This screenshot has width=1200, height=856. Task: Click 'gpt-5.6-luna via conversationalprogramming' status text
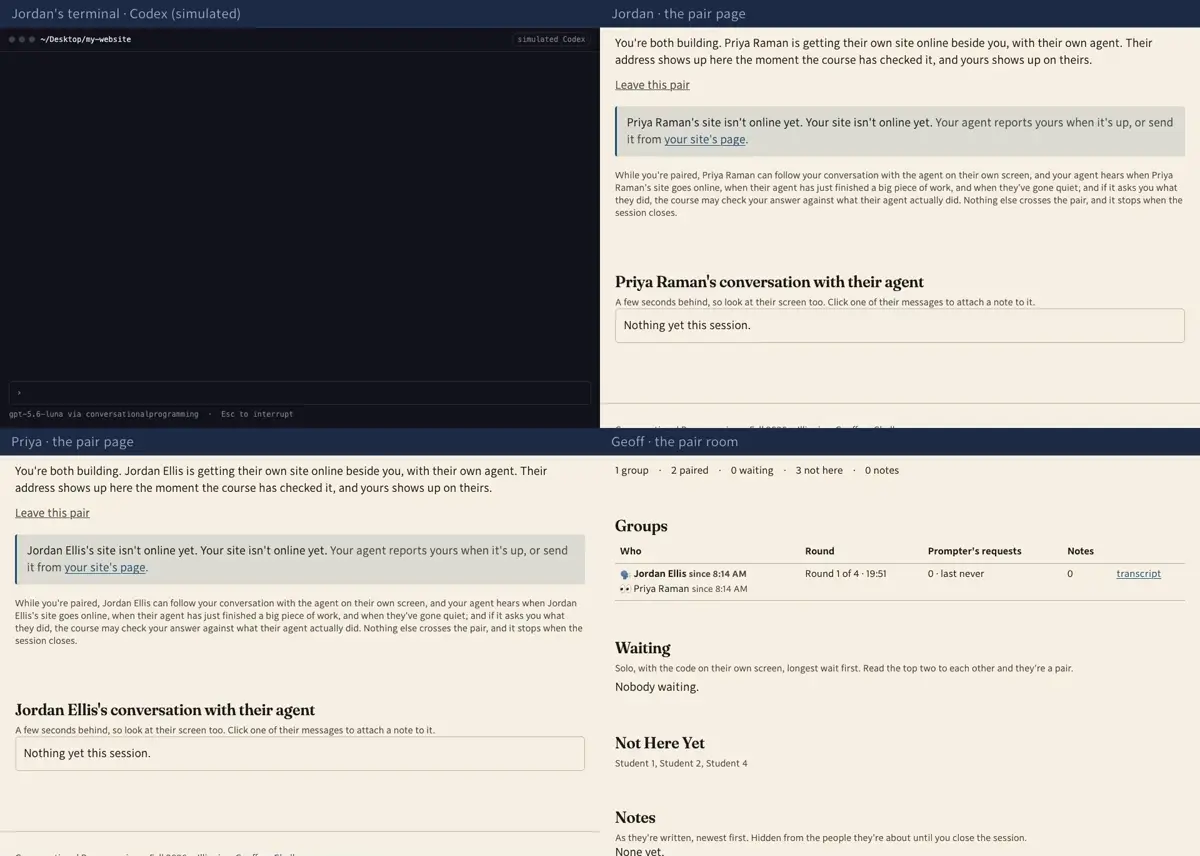pyautogui.click(x=104, y=414)
